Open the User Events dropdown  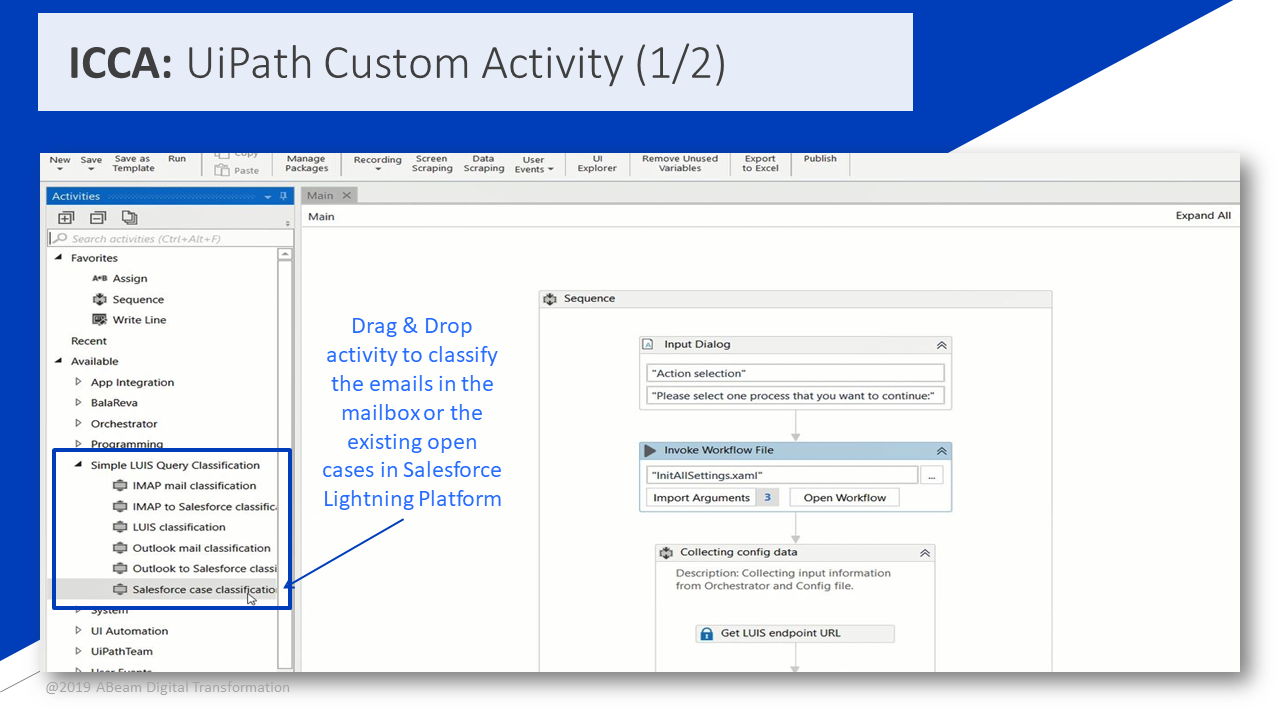pyautogui.click(x=549, y=169)
